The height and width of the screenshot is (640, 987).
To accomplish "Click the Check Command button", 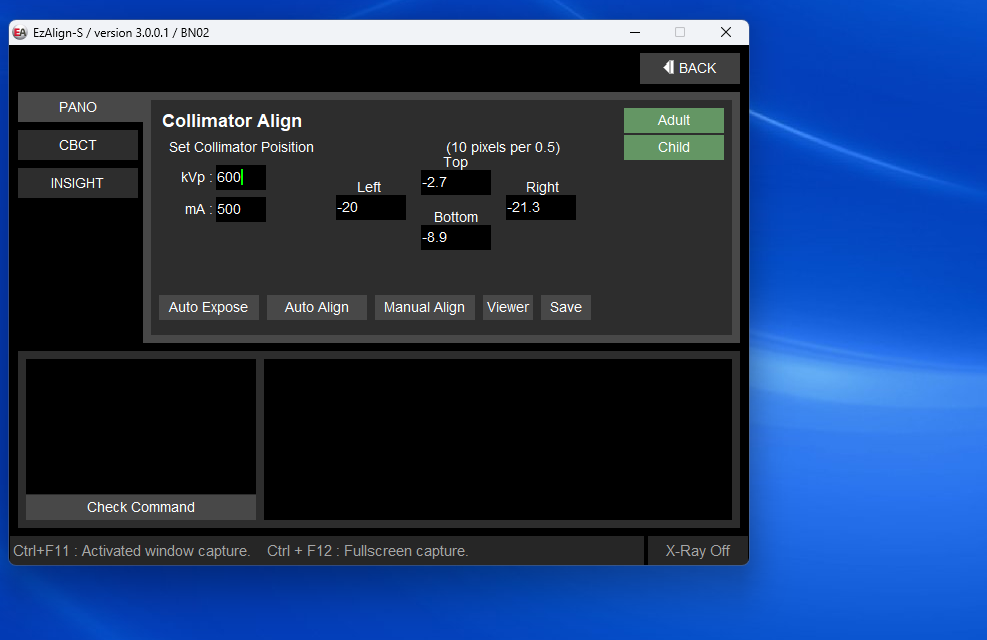I will [141, 507].
